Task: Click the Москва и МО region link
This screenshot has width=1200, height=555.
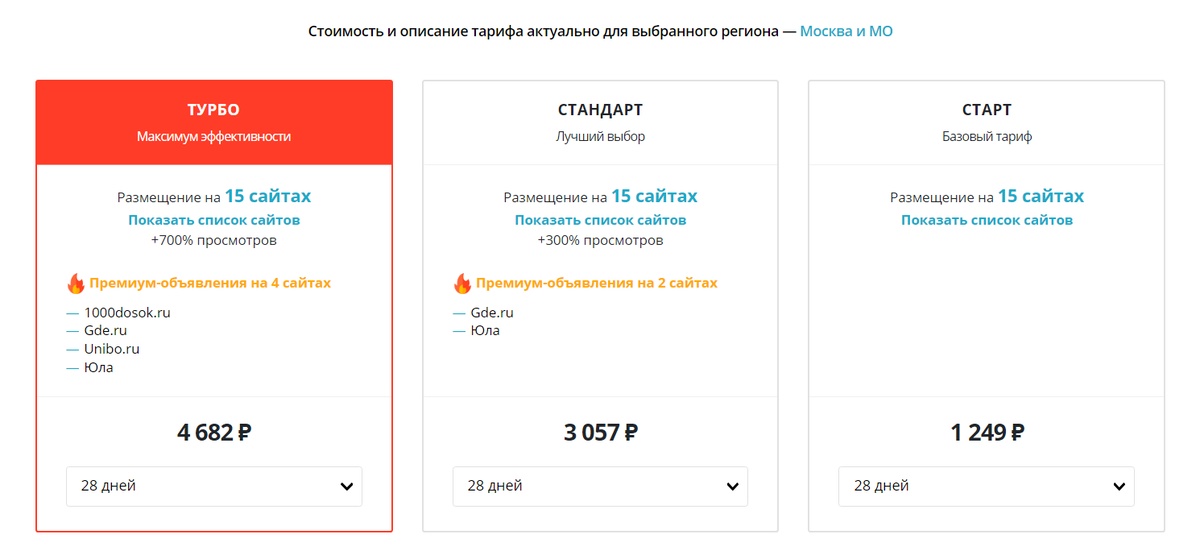Action: [846, 32]
